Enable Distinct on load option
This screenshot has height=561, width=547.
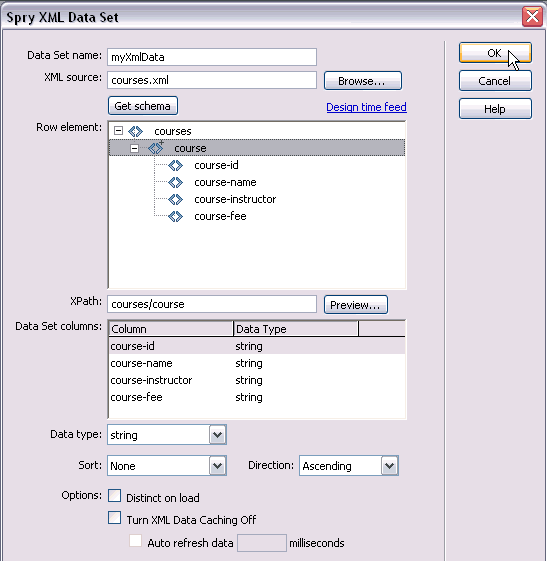(114, 496)
